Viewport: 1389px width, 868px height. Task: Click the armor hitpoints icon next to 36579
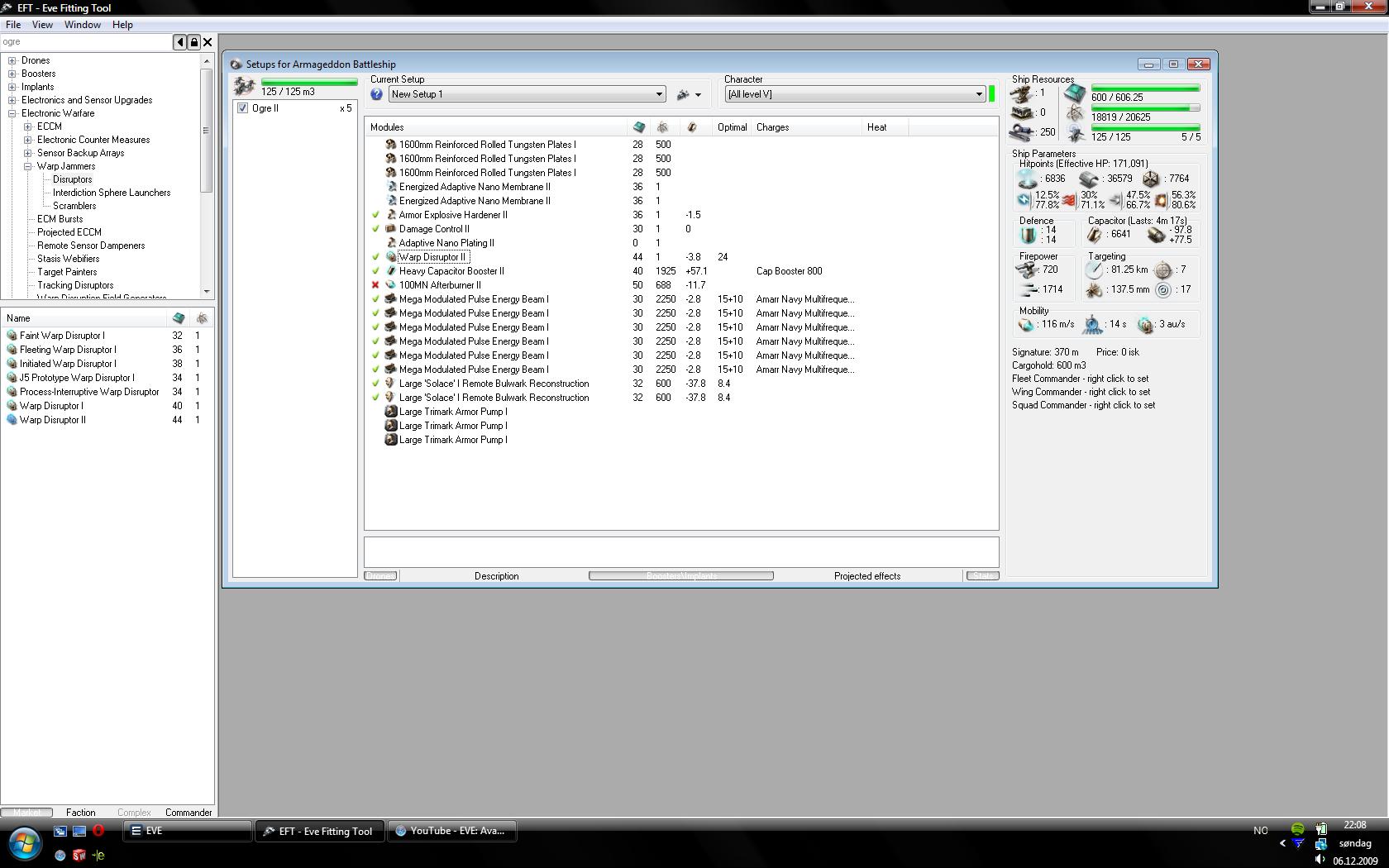pos(1089,179)
